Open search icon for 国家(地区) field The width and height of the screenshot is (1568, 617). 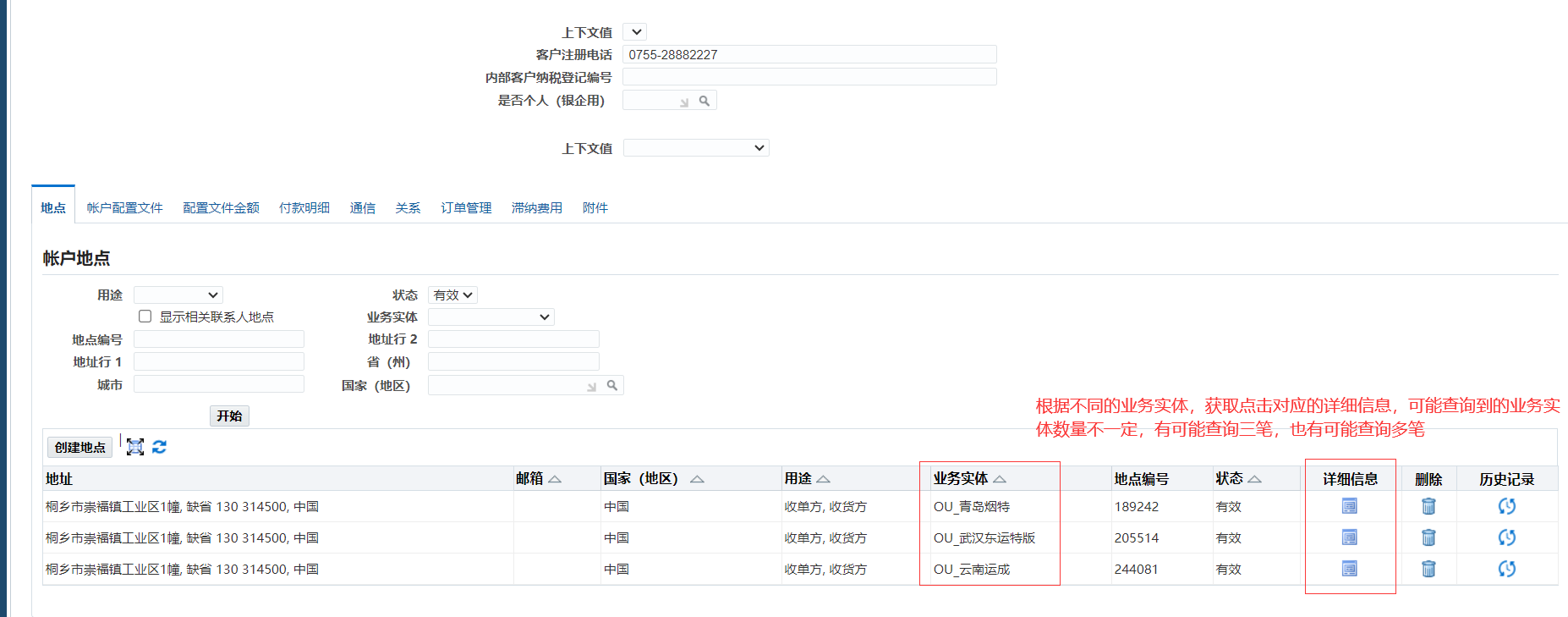pos(612,385)
